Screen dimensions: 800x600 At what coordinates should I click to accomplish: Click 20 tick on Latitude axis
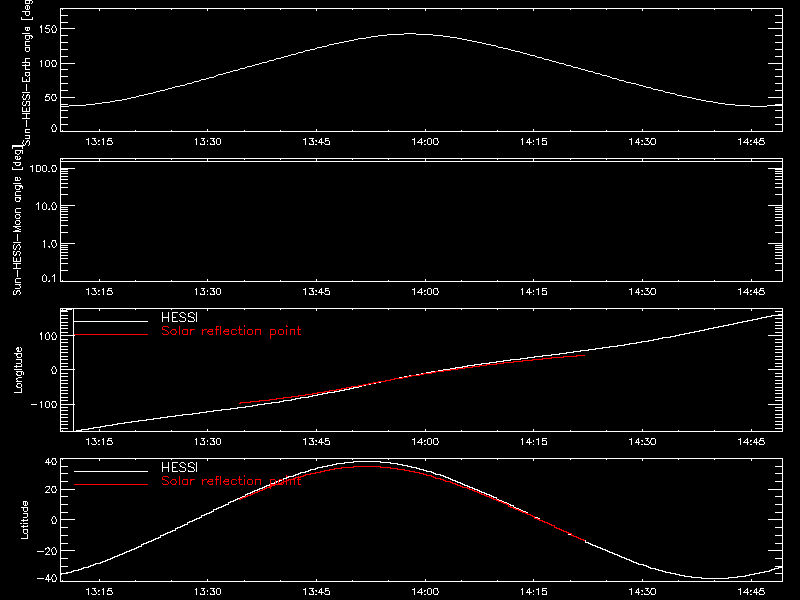coord(51,490)
